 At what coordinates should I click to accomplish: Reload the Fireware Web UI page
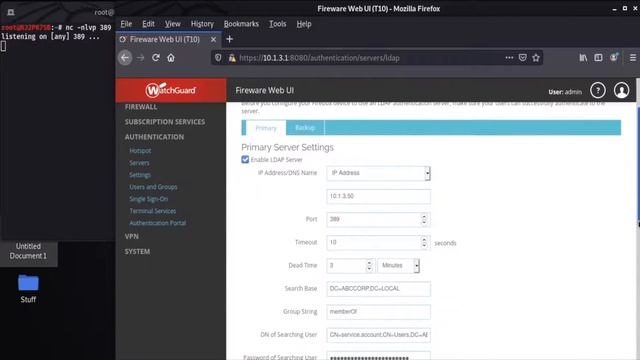click(x=156, y=58)
